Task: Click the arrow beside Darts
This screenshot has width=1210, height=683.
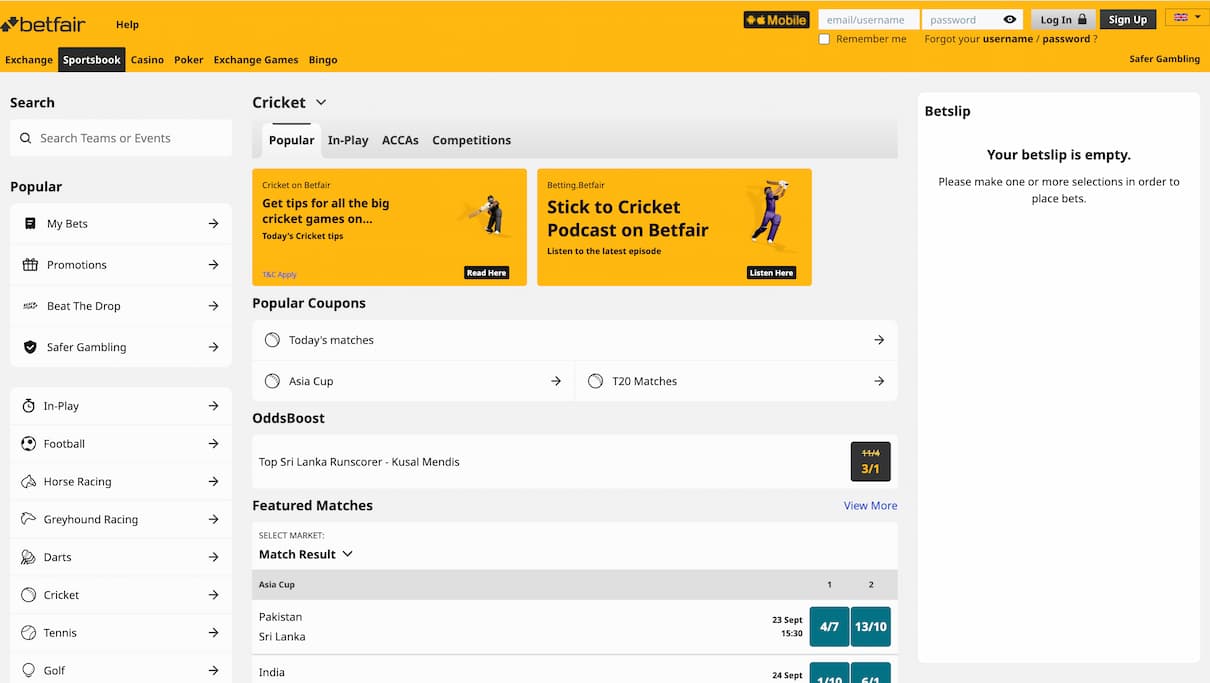Action: pyautogui.click(x=213, y=557)
